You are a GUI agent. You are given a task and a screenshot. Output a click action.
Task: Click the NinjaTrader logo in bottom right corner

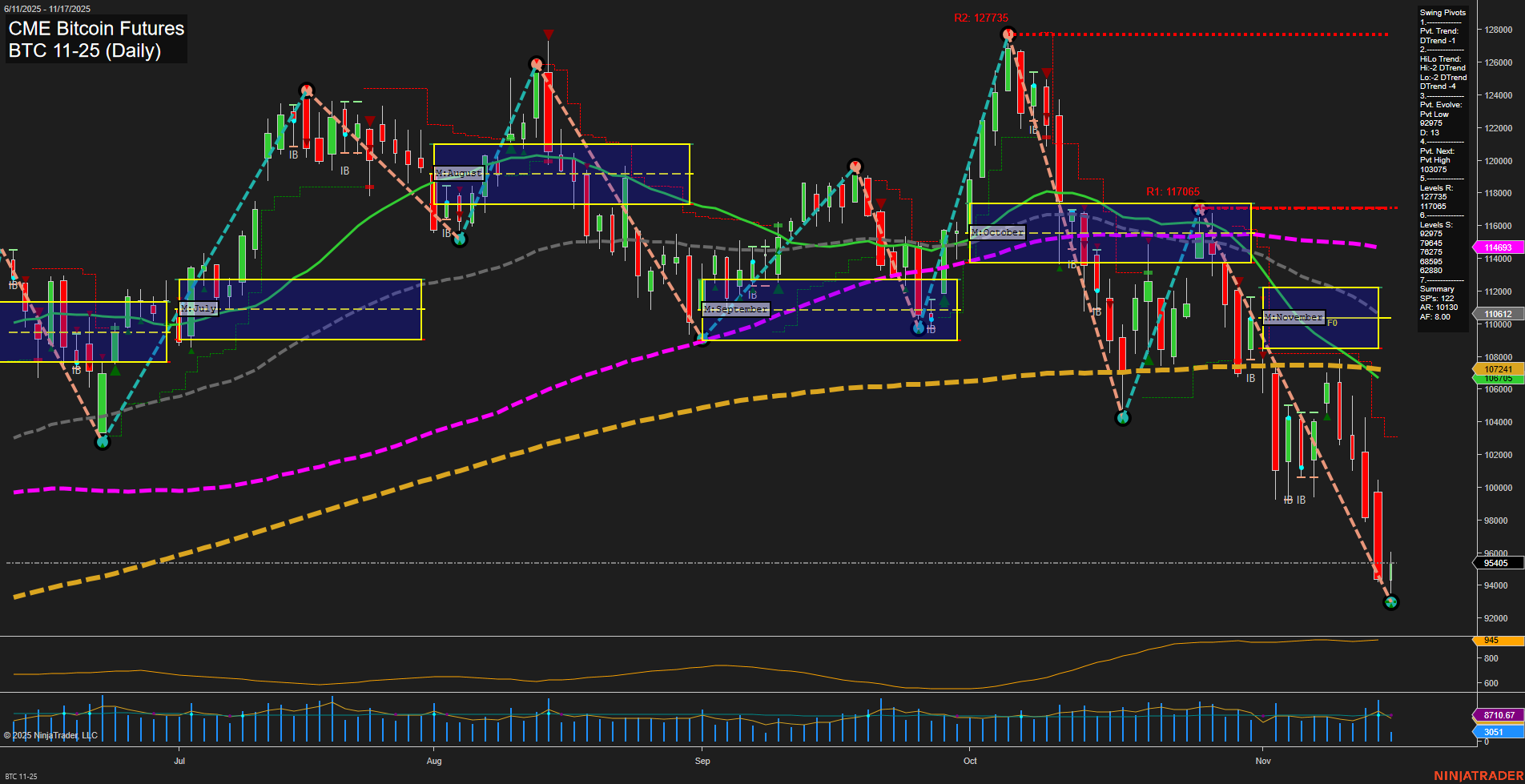(x=1477, y=775)
